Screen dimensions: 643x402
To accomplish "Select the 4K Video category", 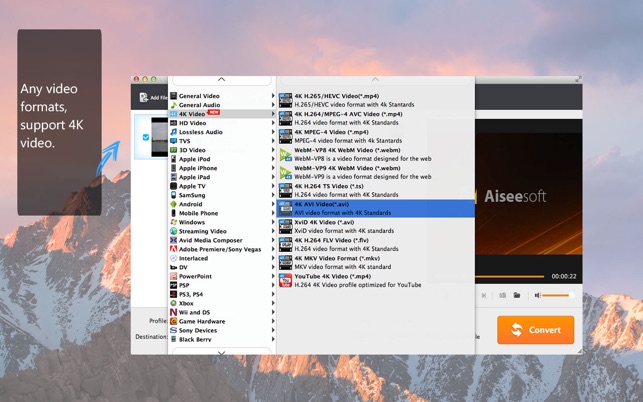I will click(222, 114).
